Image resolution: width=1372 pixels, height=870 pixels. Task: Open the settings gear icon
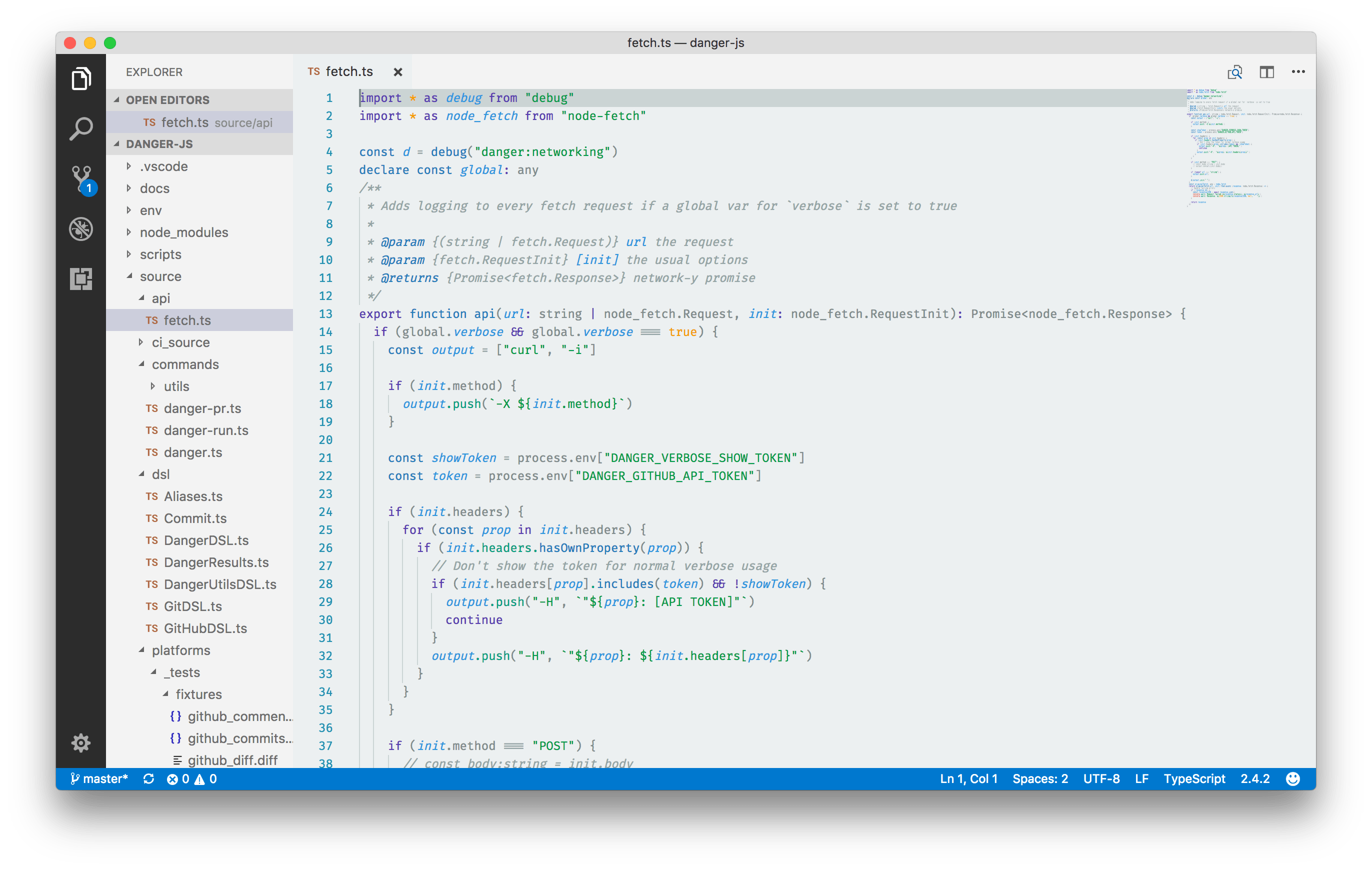(x=81, y=742)
